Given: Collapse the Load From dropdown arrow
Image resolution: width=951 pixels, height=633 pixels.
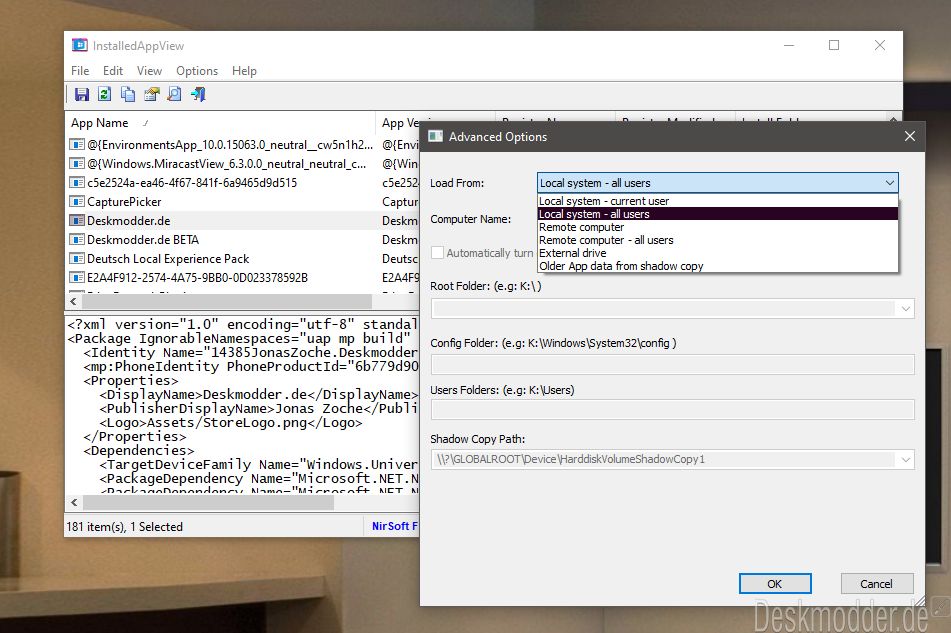Looking at the screenshot, I should coord(889,183).
